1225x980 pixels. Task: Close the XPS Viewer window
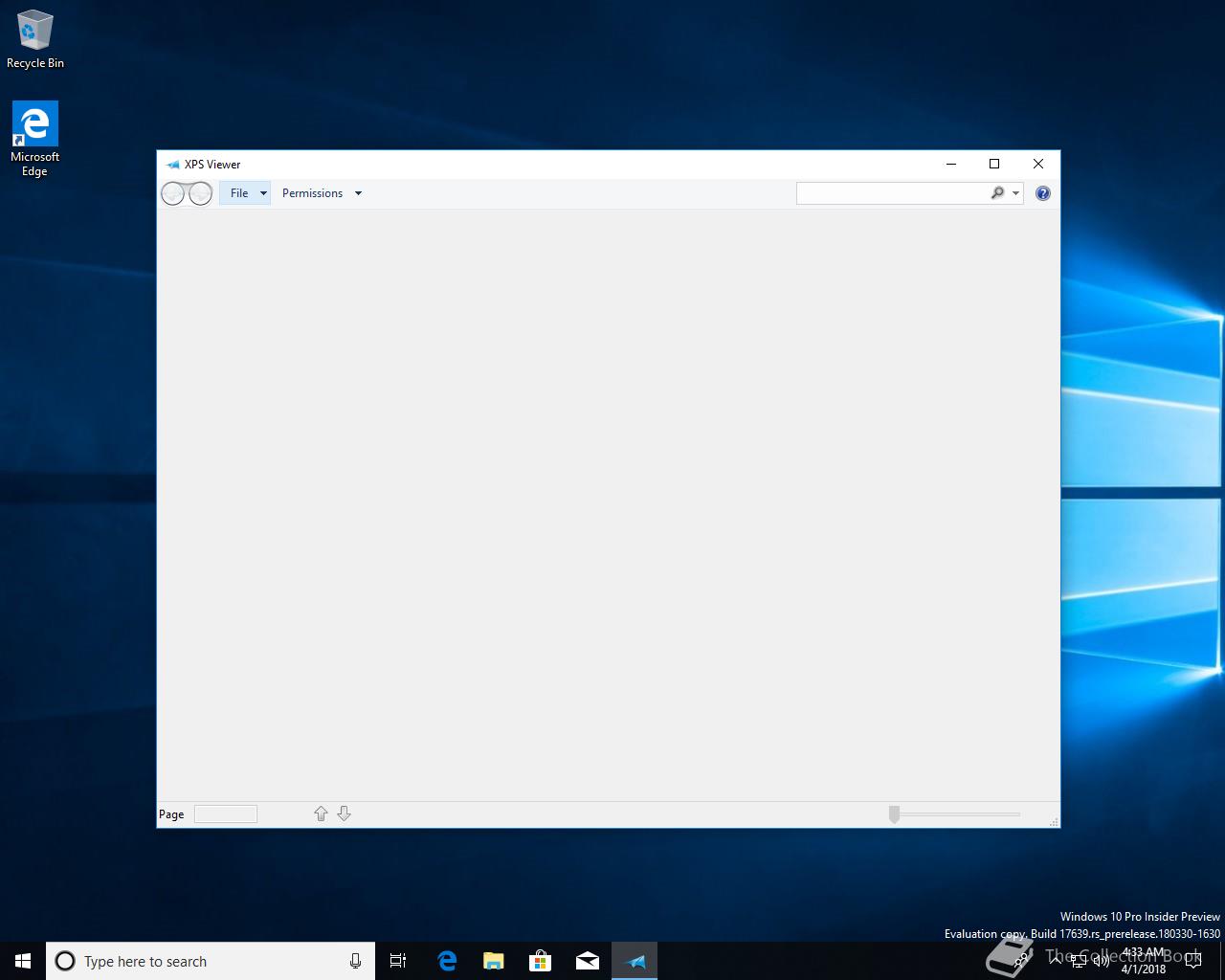pos(1038,164)
